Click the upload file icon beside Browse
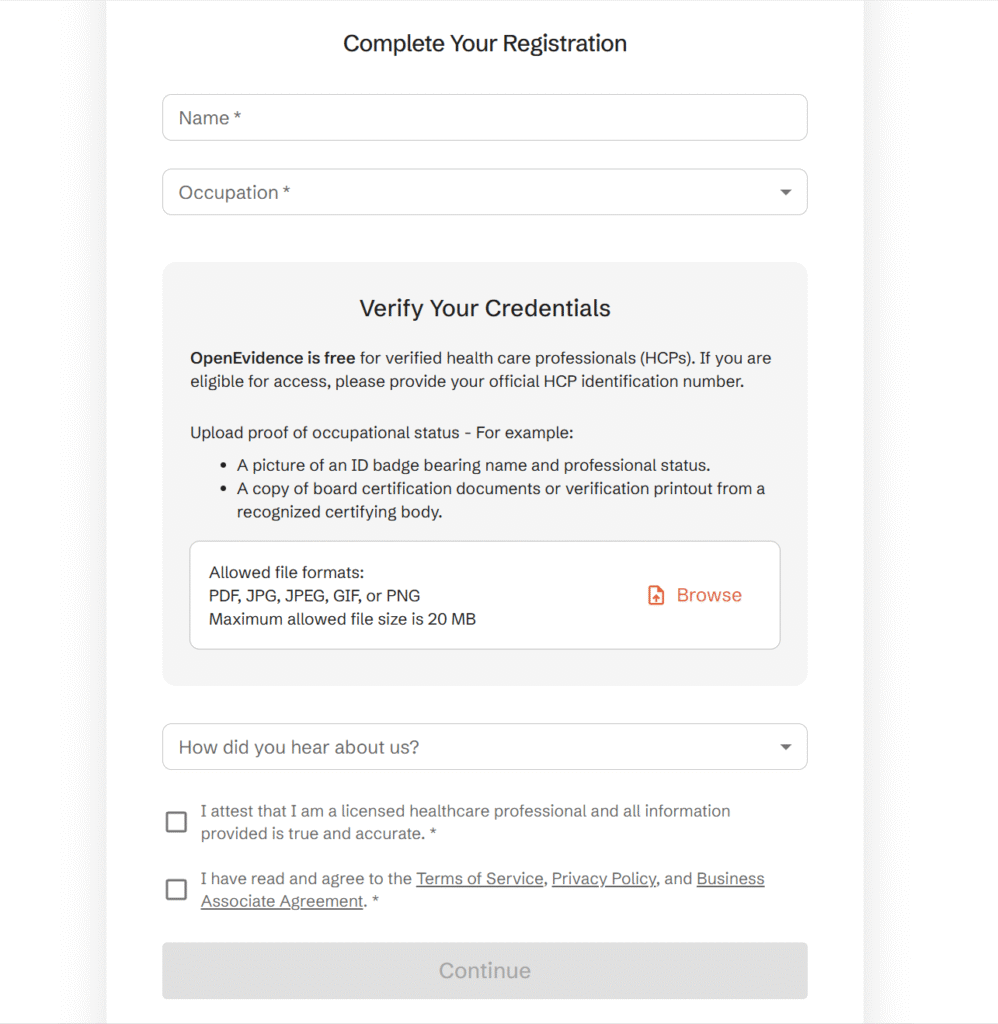The width and height of the screenshot is (998, 1024). coord(656,595)
